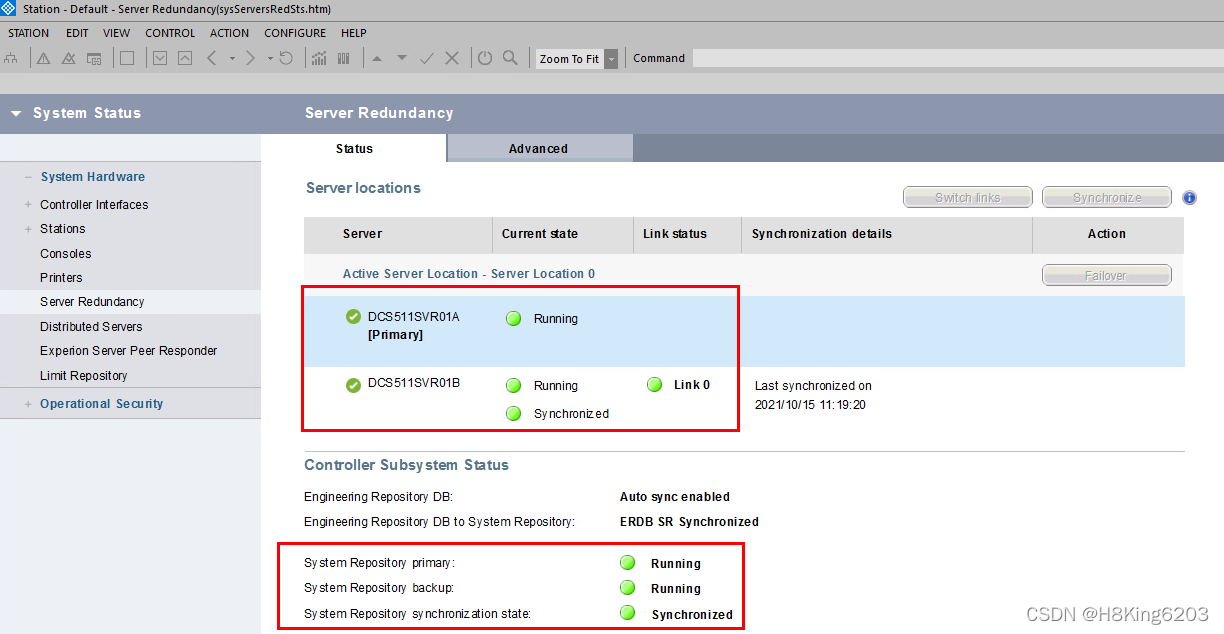1224x634 pixels.
Task: Click 'Active Server Location - Server Location 0'
Action: click(x=469, y=274)
